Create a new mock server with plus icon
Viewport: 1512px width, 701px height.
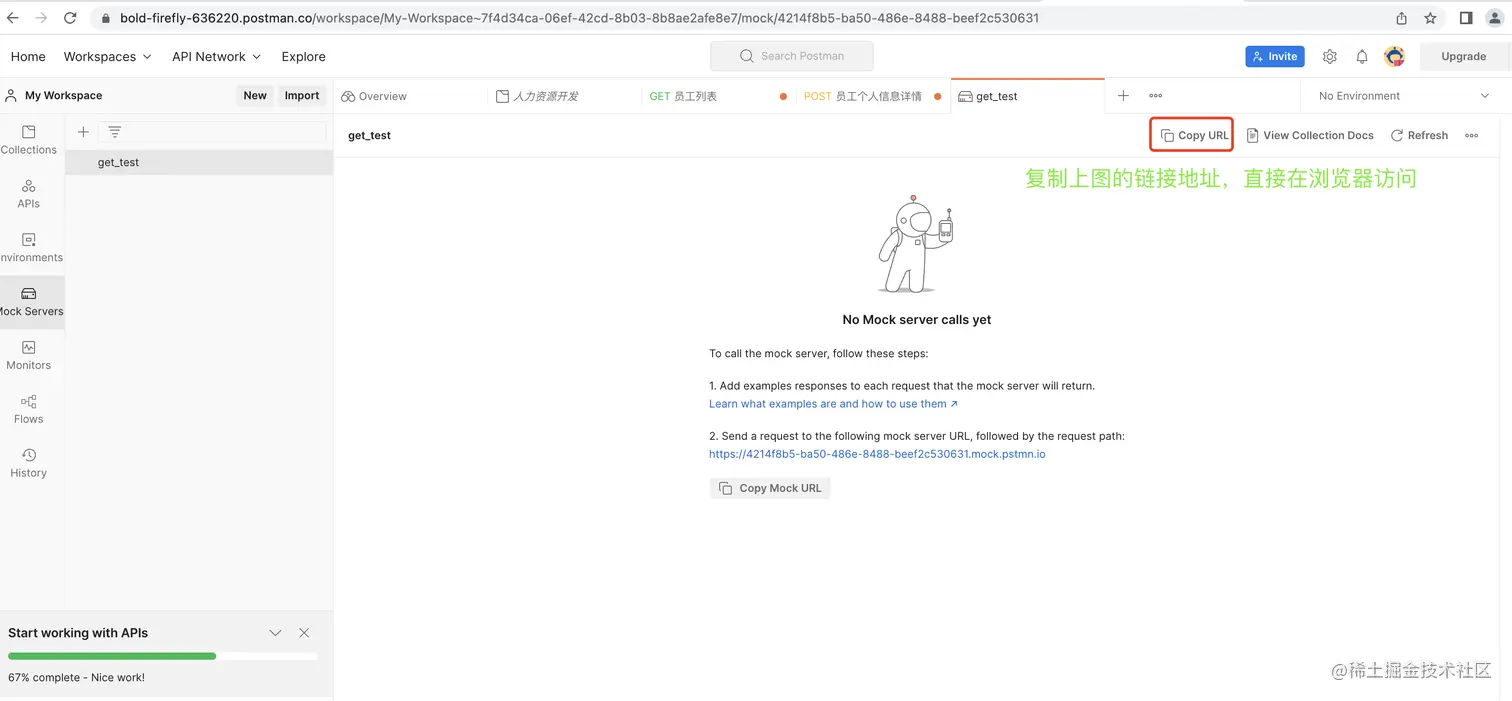coord(83,132)
